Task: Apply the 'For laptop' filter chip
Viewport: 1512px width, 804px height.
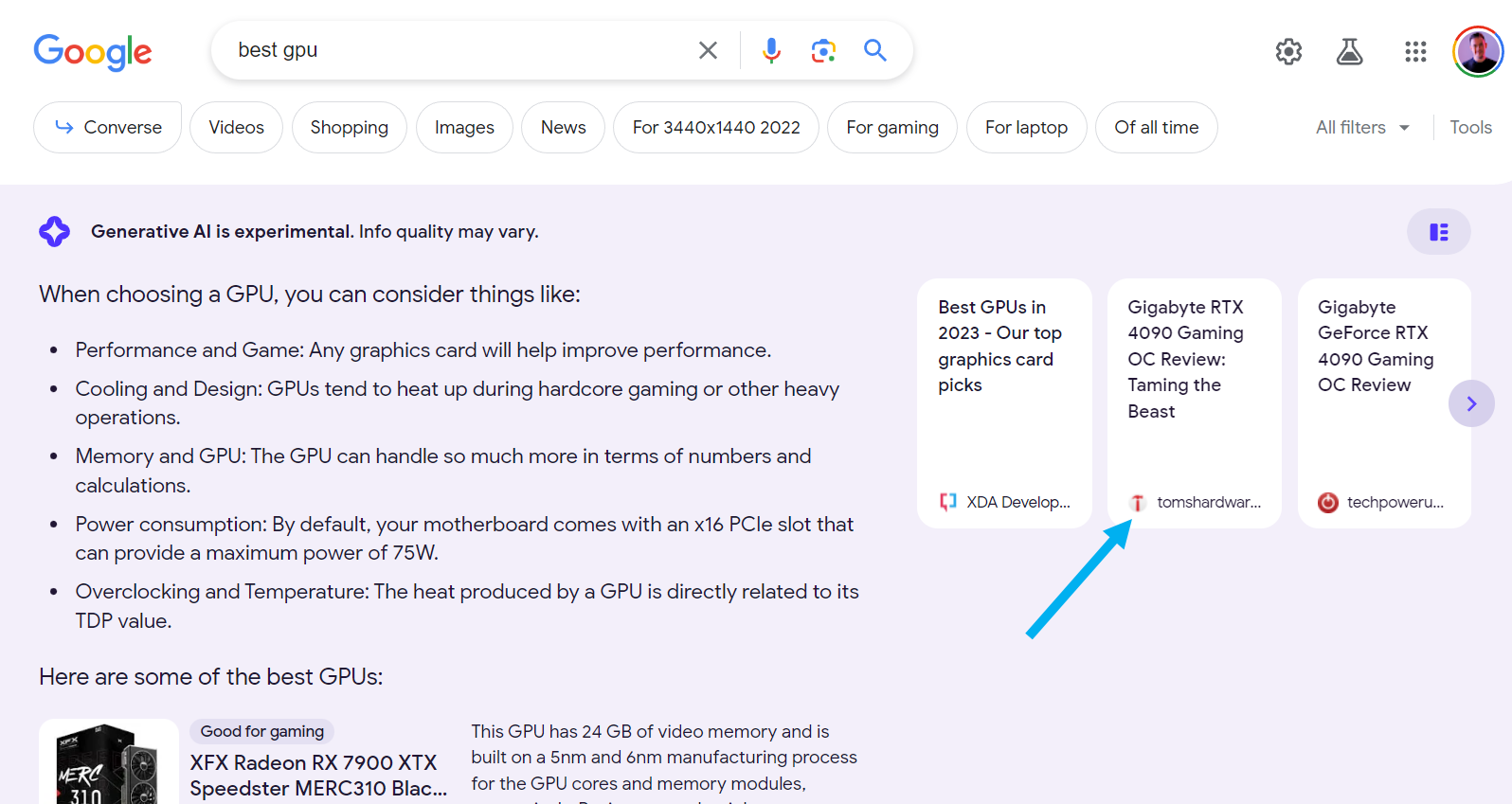Action: coord(1026,127)
